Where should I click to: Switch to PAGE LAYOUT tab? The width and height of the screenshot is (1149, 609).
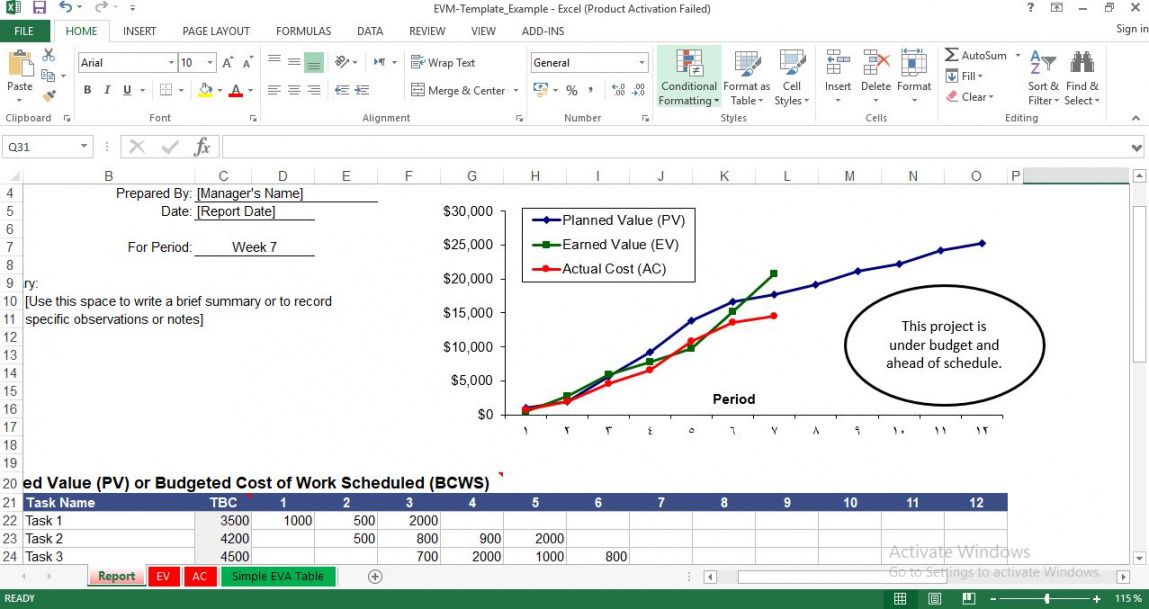pyautogui.click(x=216, y=31)
